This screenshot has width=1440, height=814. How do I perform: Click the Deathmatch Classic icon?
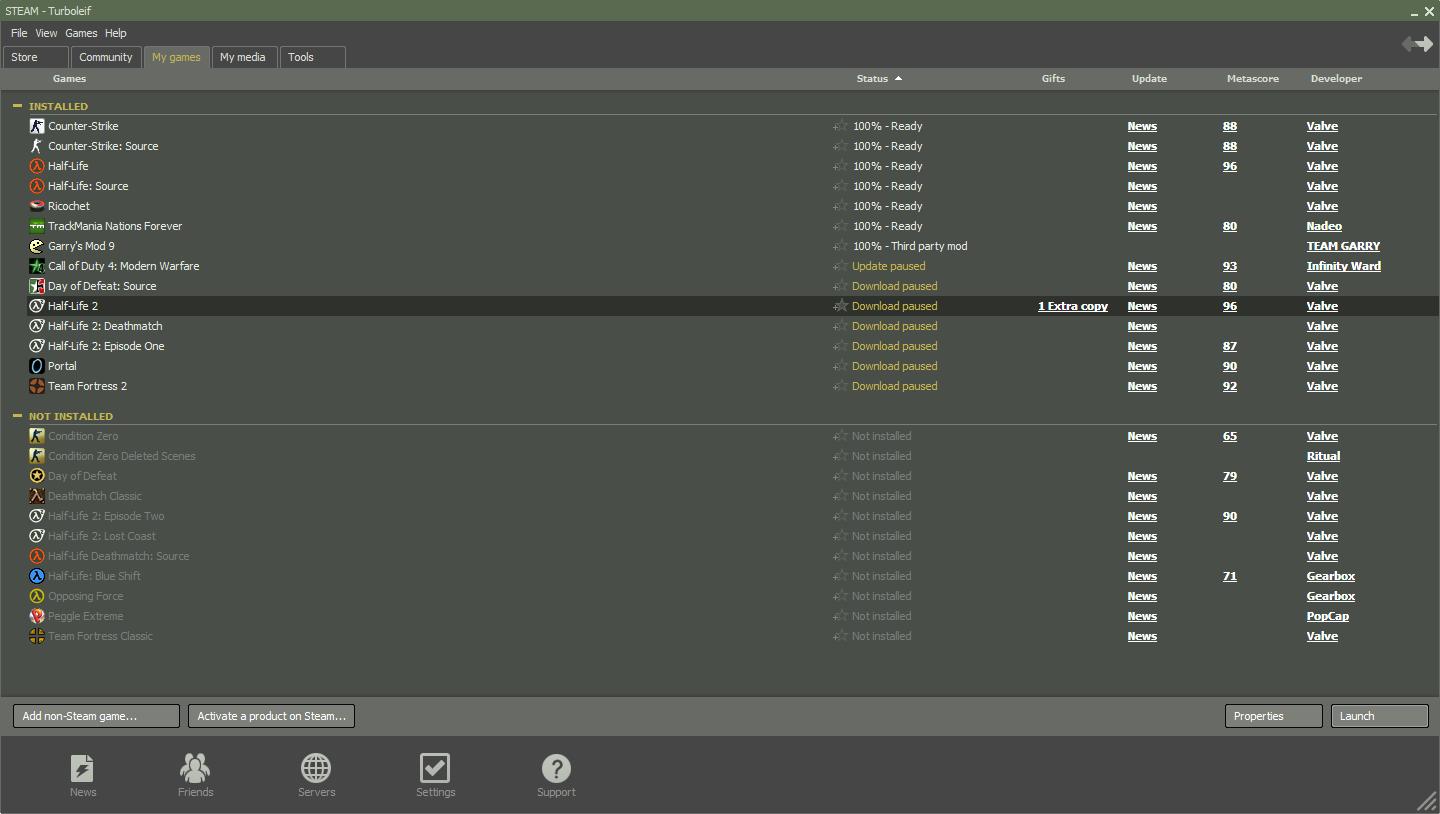(37, 496)
